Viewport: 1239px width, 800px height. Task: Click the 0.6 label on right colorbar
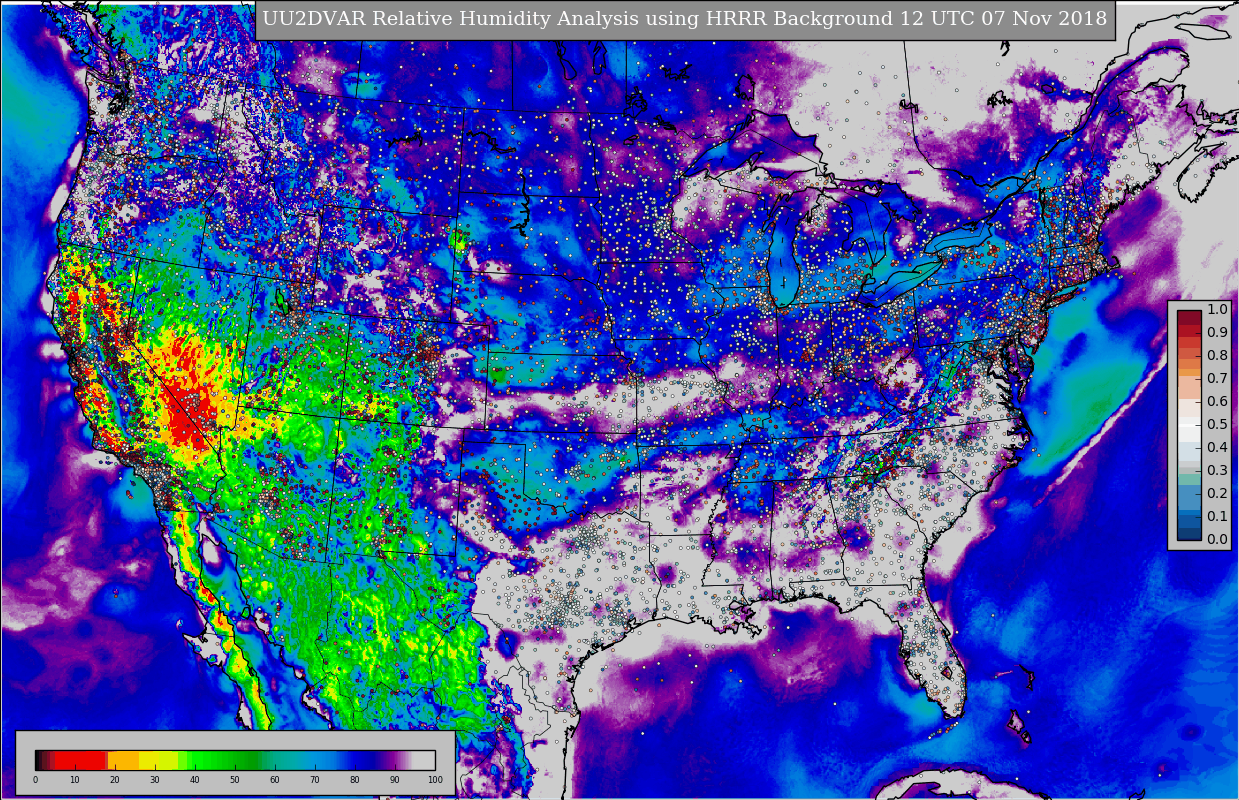(1216, 402)
